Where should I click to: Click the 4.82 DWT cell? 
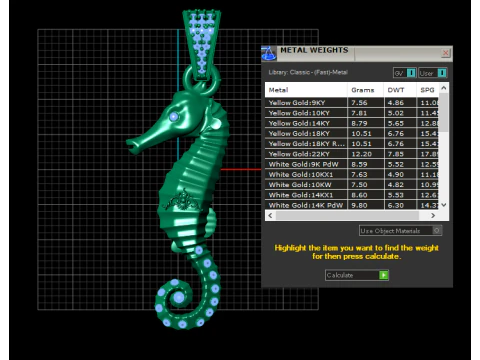coord(400,185)
